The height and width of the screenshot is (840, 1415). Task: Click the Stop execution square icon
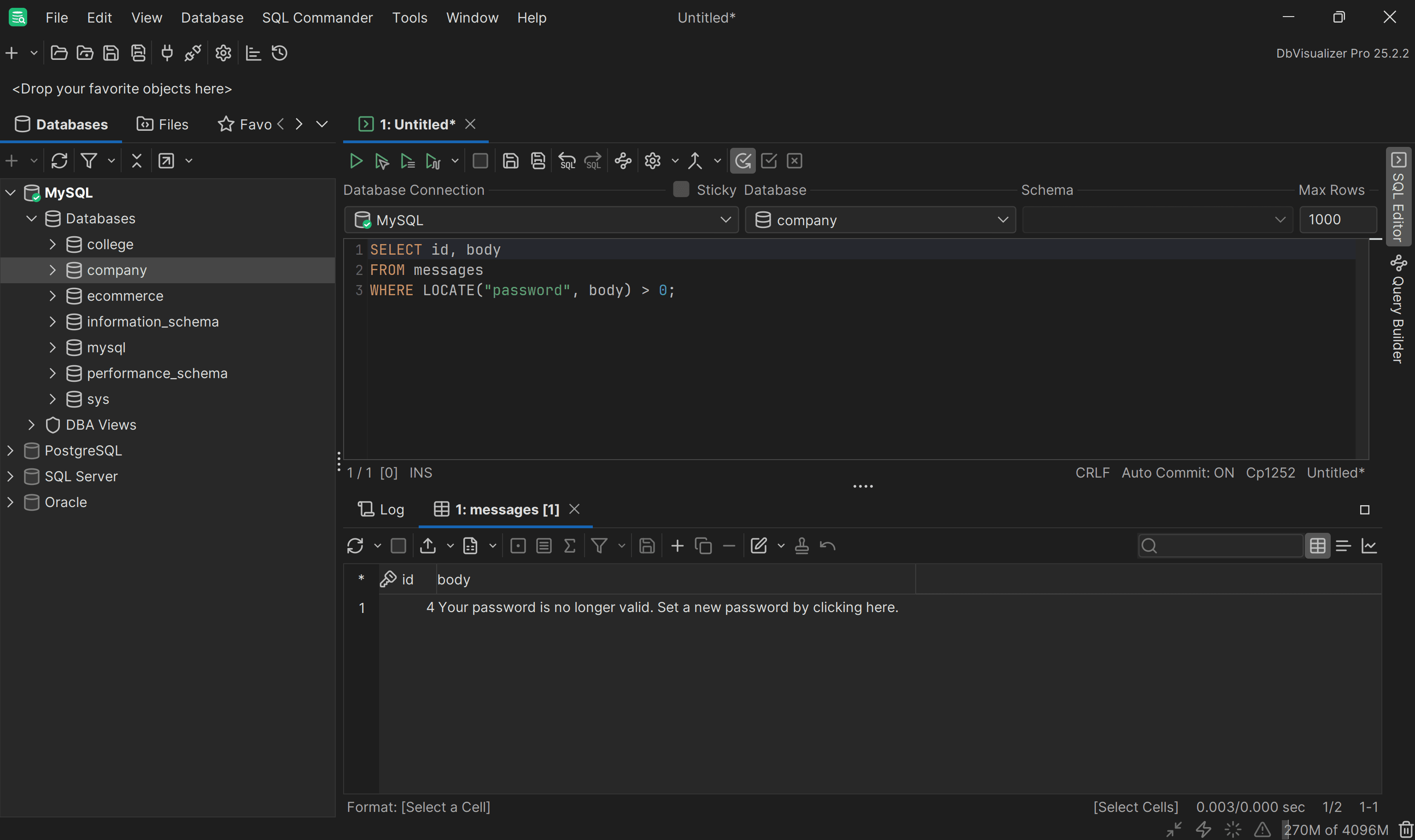click(x=480, y=161)
